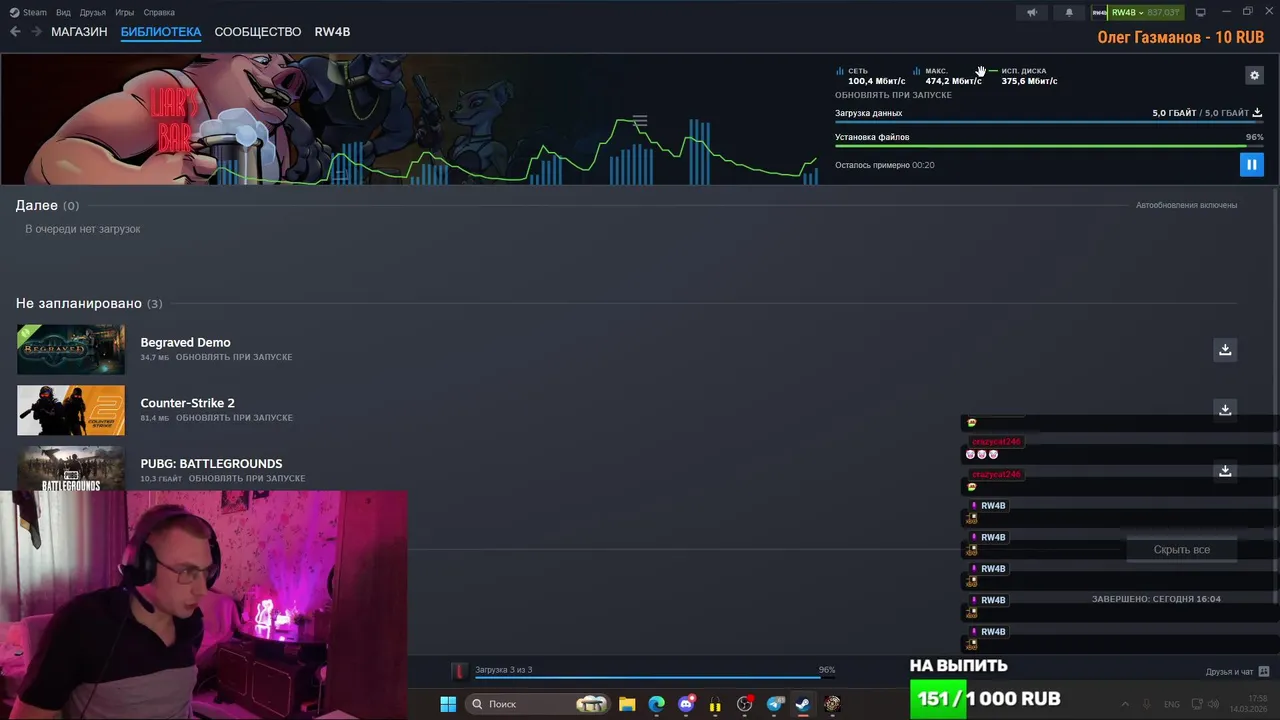The width and height of the screenshot is (1280, 720).
Task: Switch to the БИБЛИОТЕКА tab
Action: [x=161, y=32]
